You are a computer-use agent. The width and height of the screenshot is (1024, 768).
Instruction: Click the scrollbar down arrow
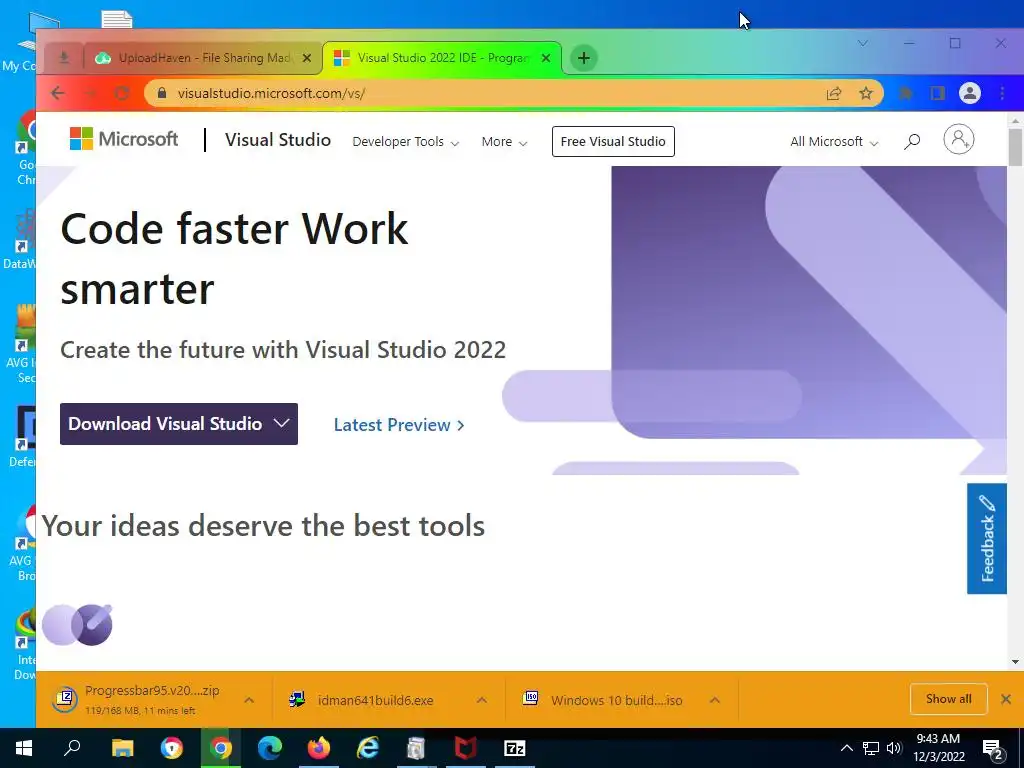pos(1015,662)
